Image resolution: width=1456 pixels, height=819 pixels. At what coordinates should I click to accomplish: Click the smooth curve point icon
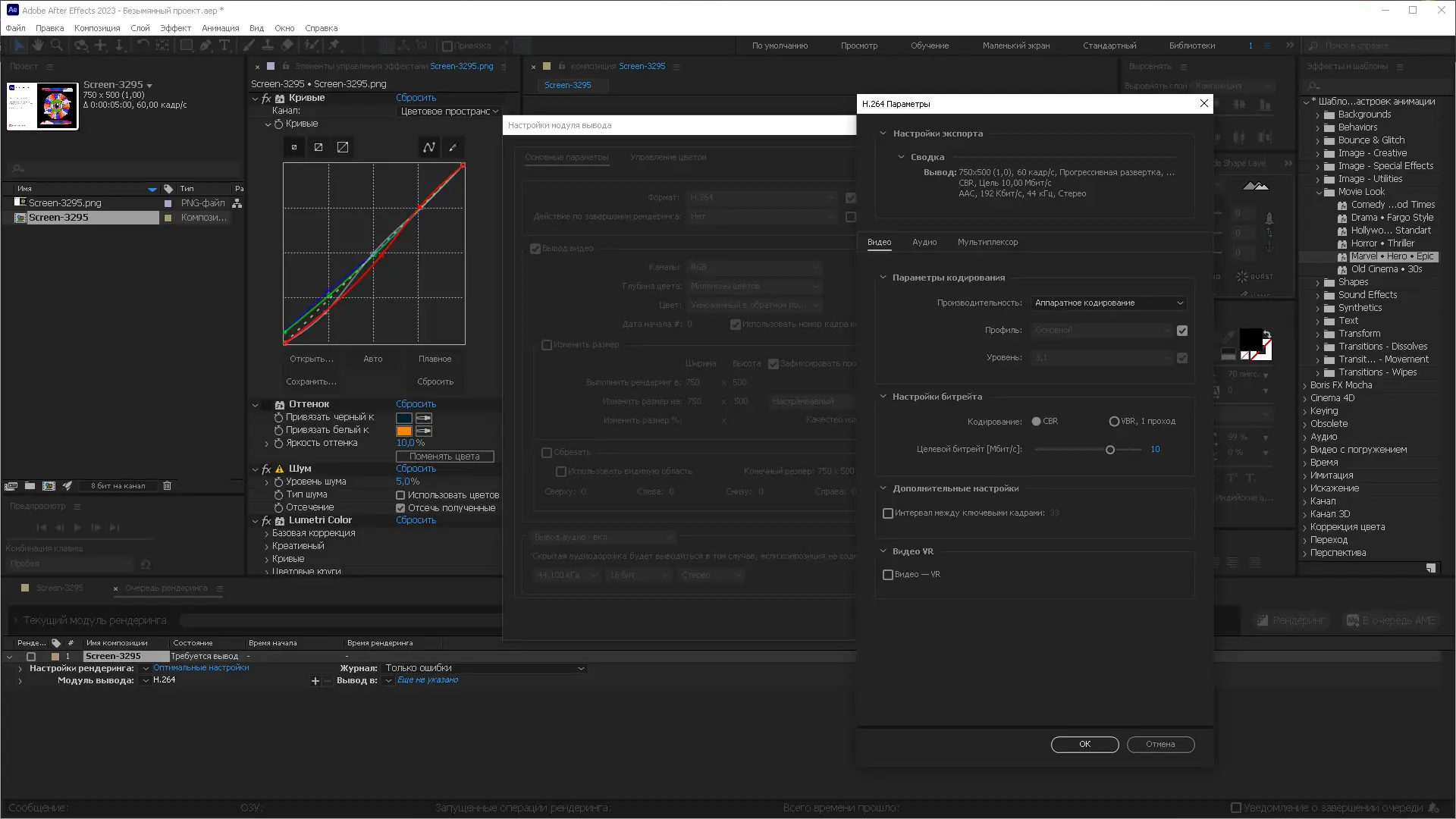(x=429, y=147)
